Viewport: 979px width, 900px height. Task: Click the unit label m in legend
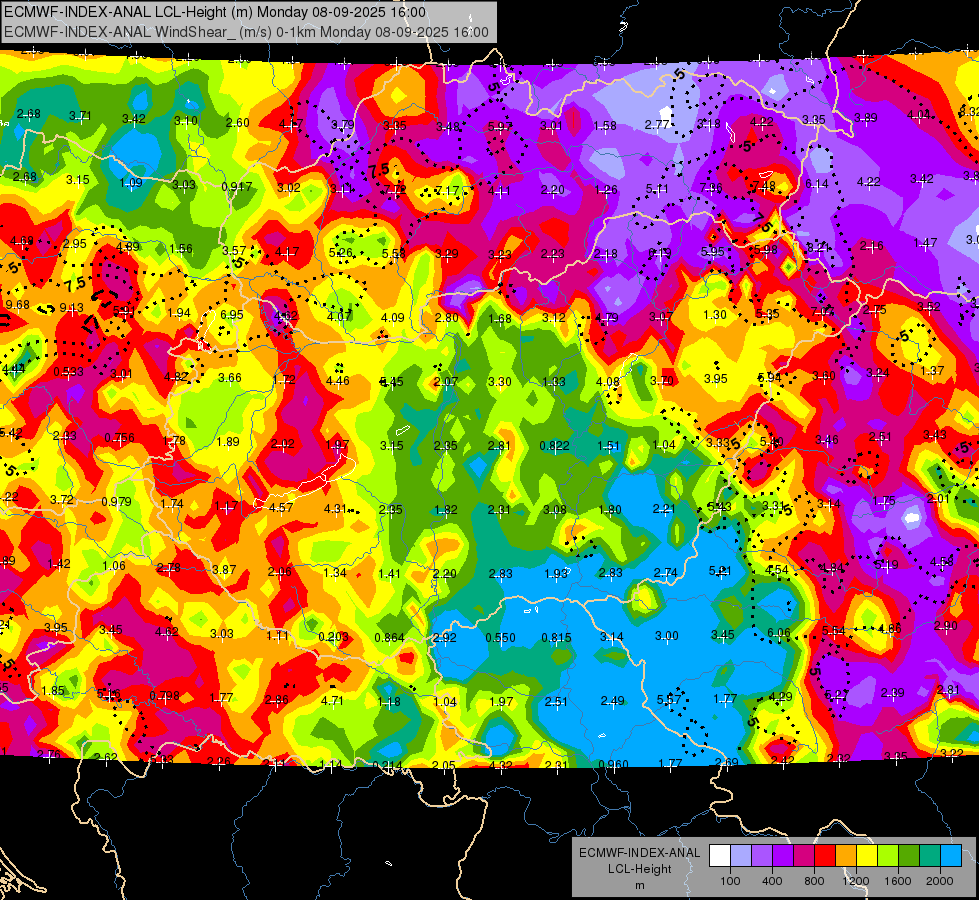coord(639,886)
